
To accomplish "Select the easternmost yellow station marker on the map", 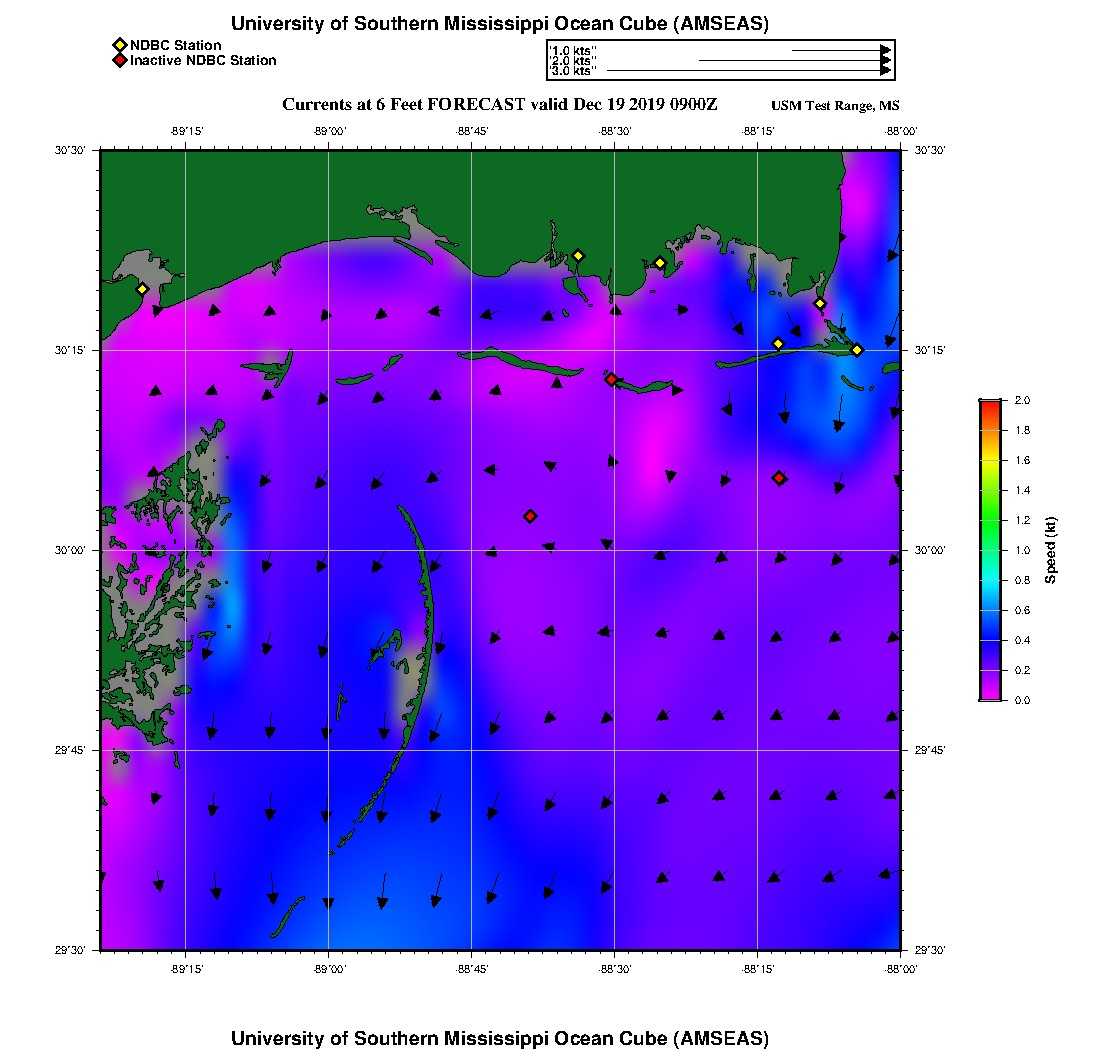I will click(857, 350).
